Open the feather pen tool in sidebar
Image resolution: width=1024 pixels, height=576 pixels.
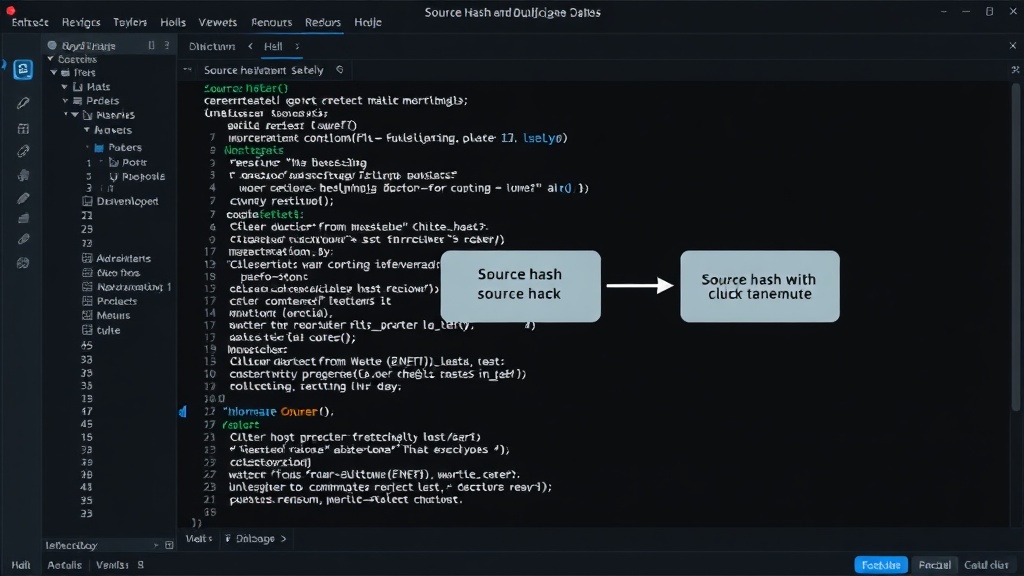coord(23,103)
